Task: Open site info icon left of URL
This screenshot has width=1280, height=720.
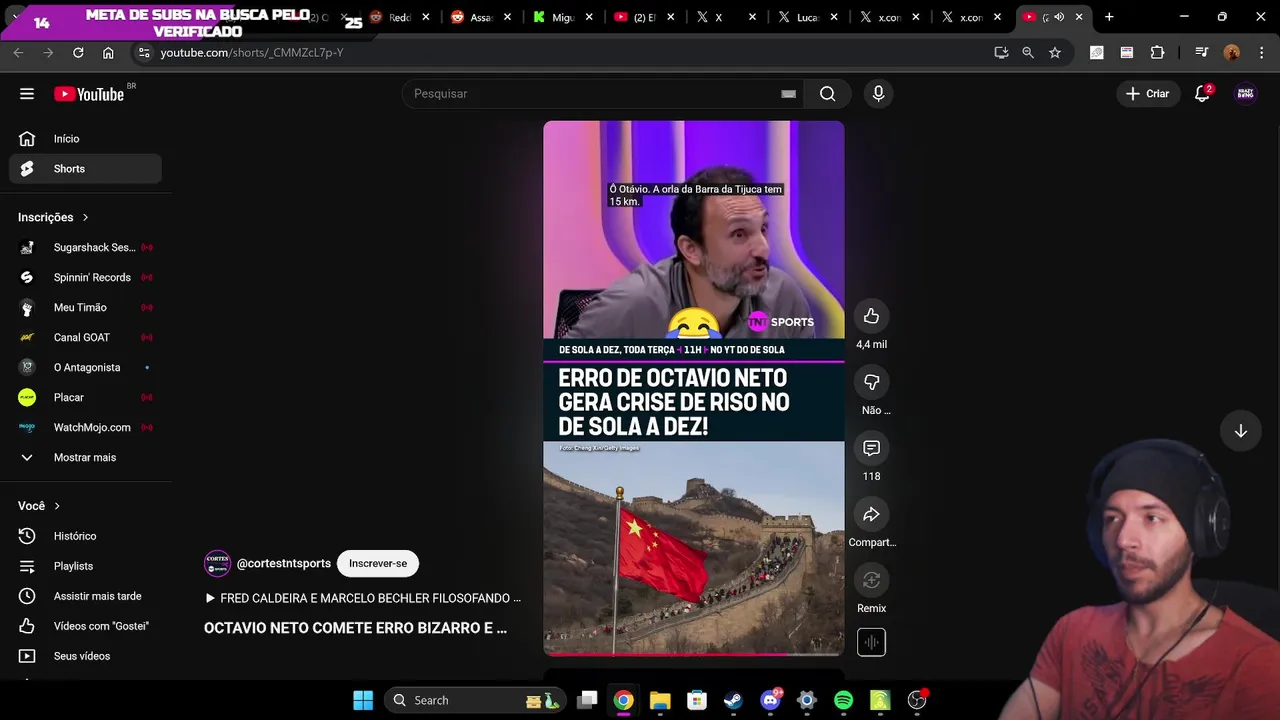Action: pyautogui.click(x=144, y=52)
